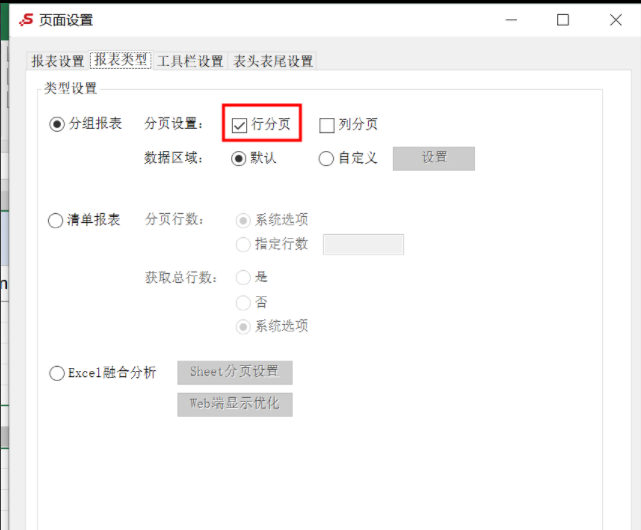641x530 pixels.
Task: Click the 获取总行数 label text
Action: pos(181,278)
